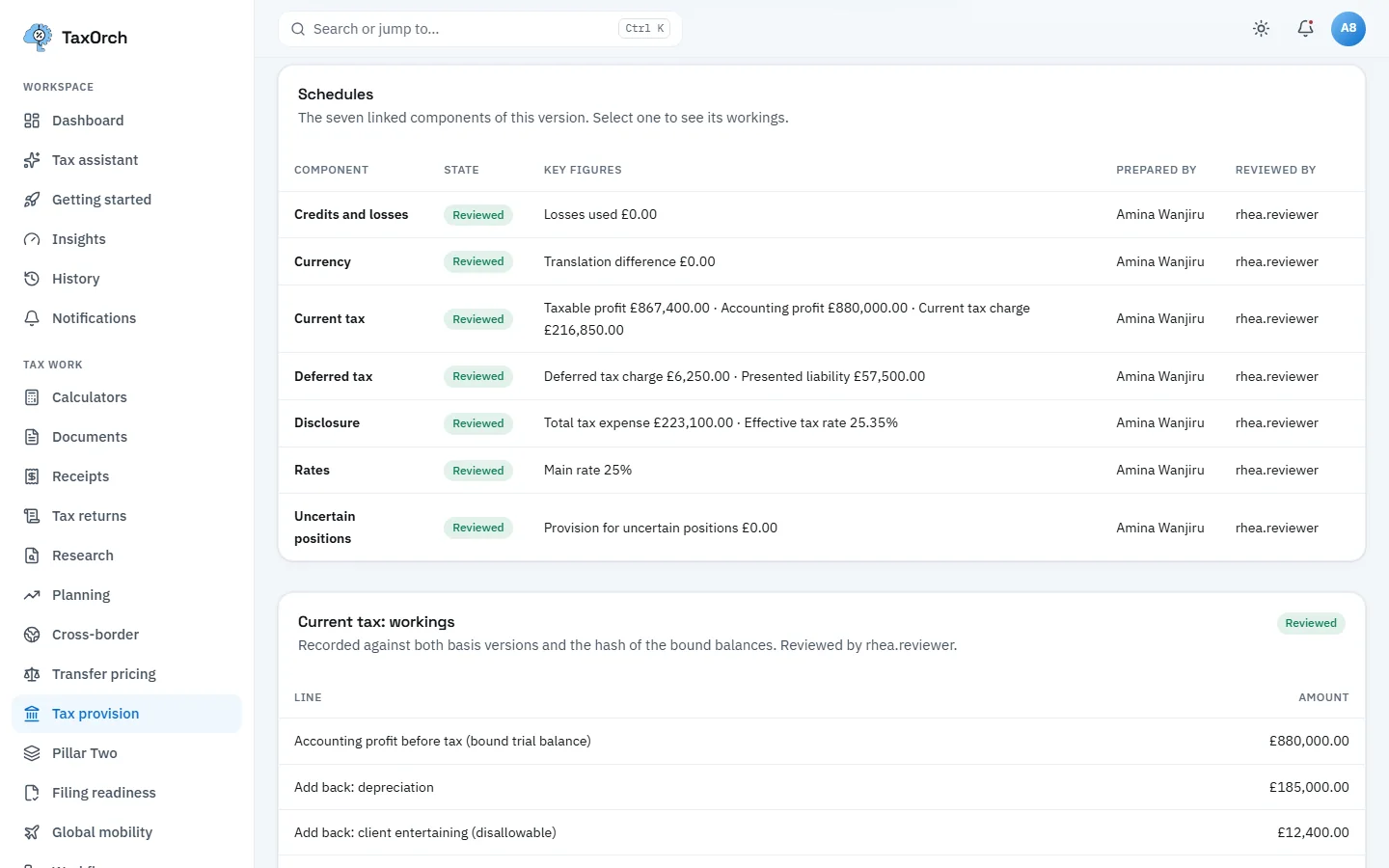Click the Reviewed badge in the Currency row
The width and height of the screenshot is (1389, 868).
pos(477,262)
